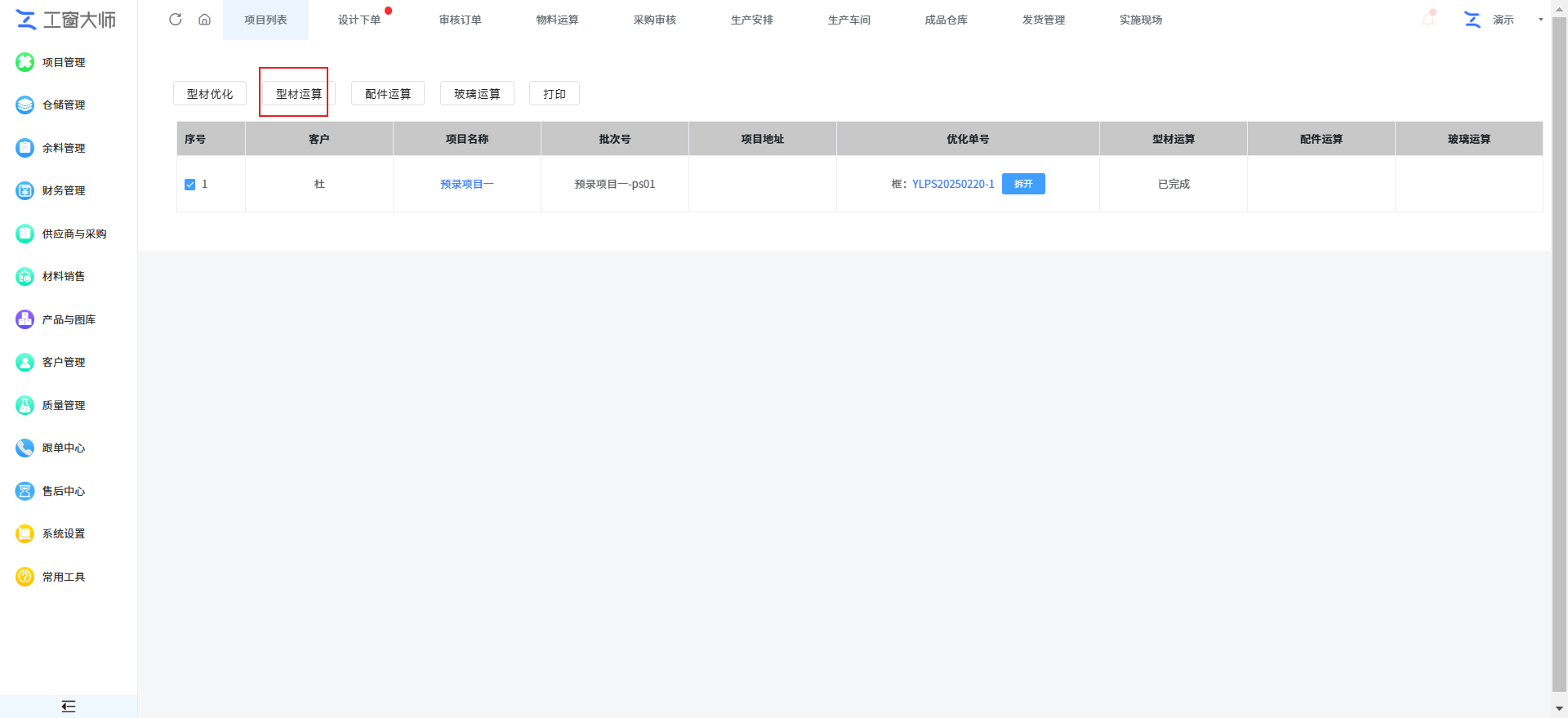Click the refresh icon in top bar

point(175,20)
